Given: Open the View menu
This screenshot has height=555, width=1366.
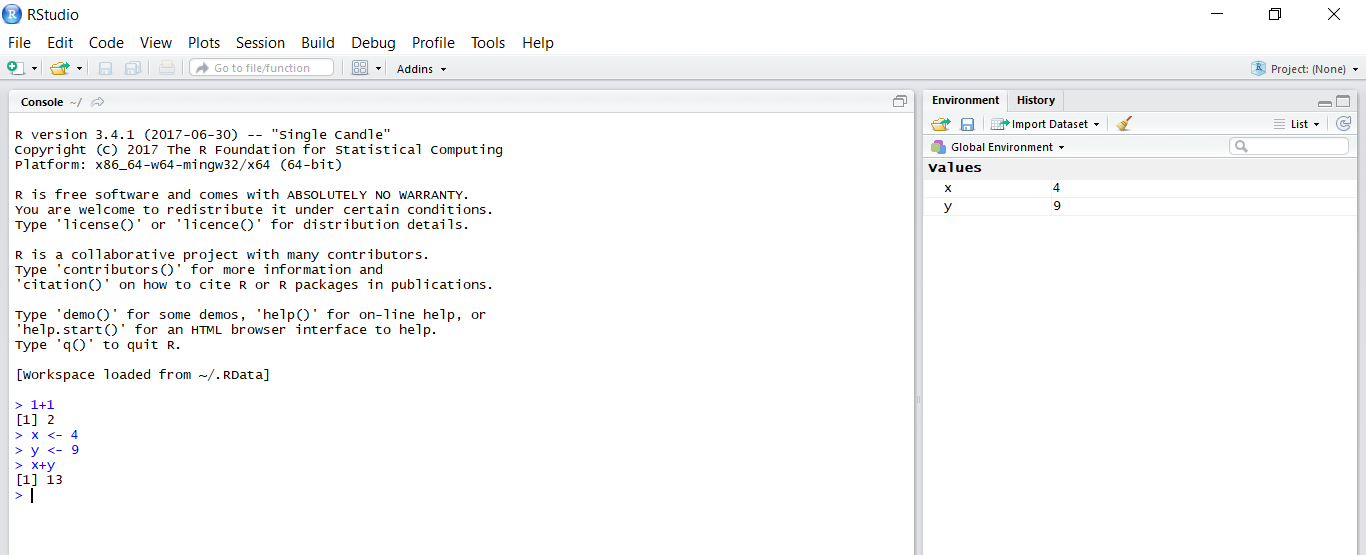Looking at the screenshot, I should 156,43.
